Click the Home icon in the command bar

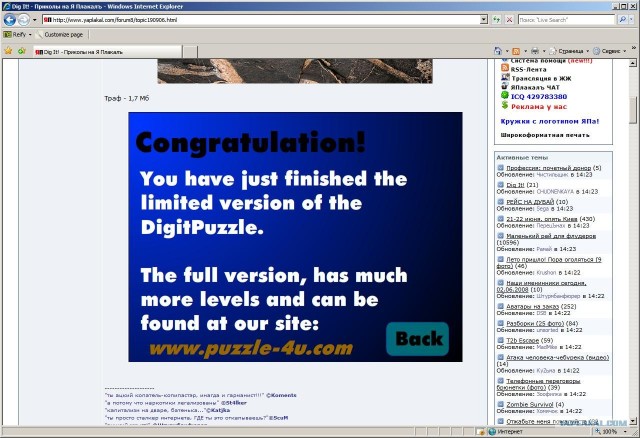click(498, 51)
